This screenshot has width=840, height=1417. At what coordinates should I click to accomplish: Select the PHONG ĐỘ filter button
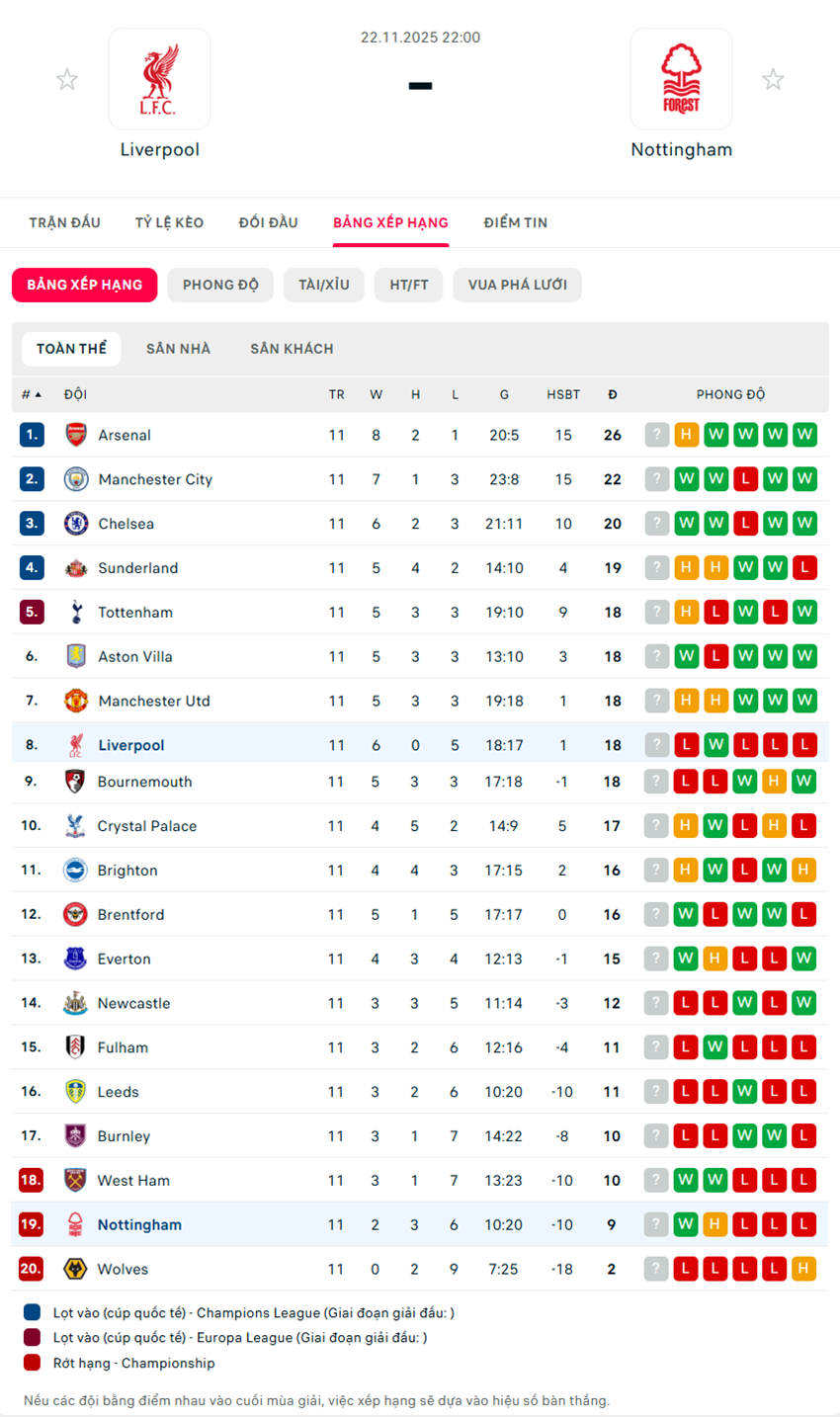220,285
